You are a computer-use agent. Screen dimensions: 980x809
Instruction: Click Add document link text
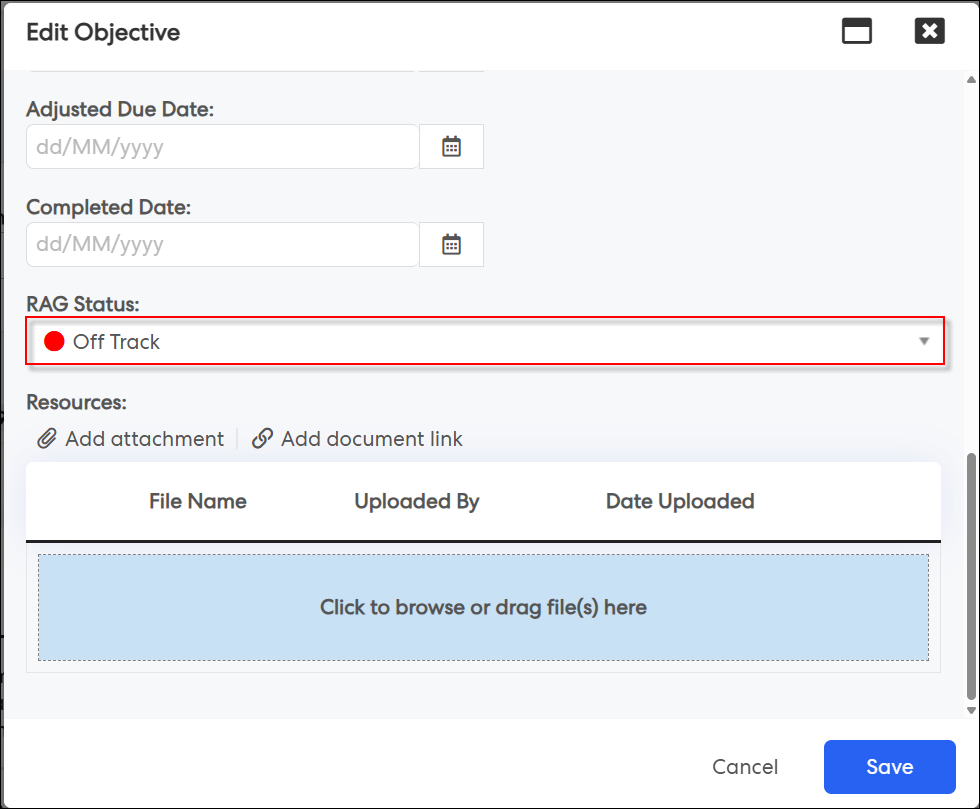(372, 439)
